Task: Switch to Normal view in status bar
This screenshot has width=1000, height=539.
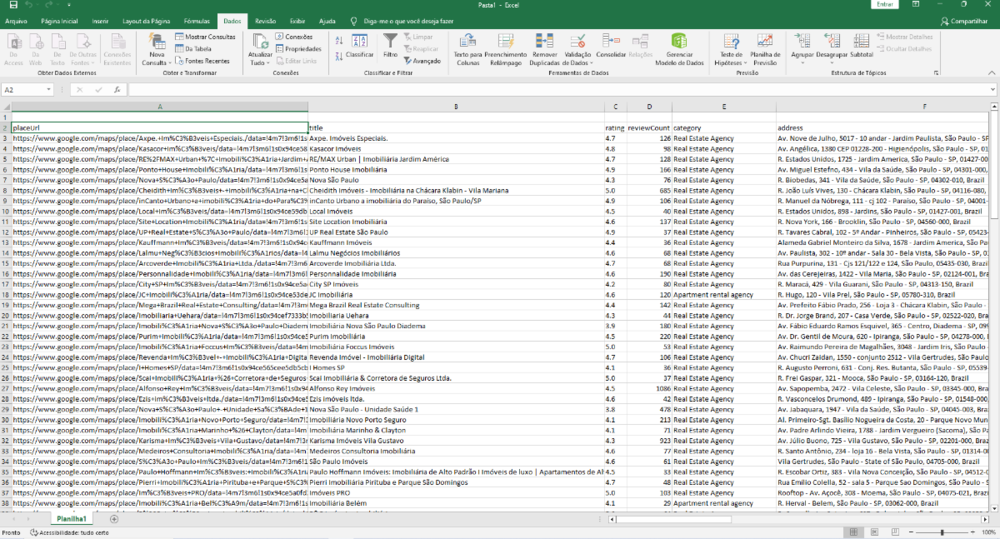Action: [x=853, y=532]
